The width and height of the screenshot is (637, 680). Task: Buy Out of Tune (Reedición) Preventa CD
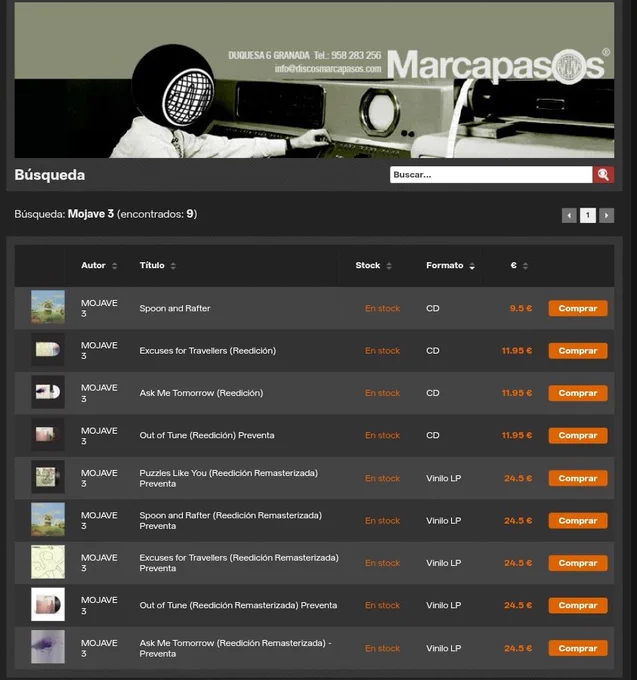578,435
